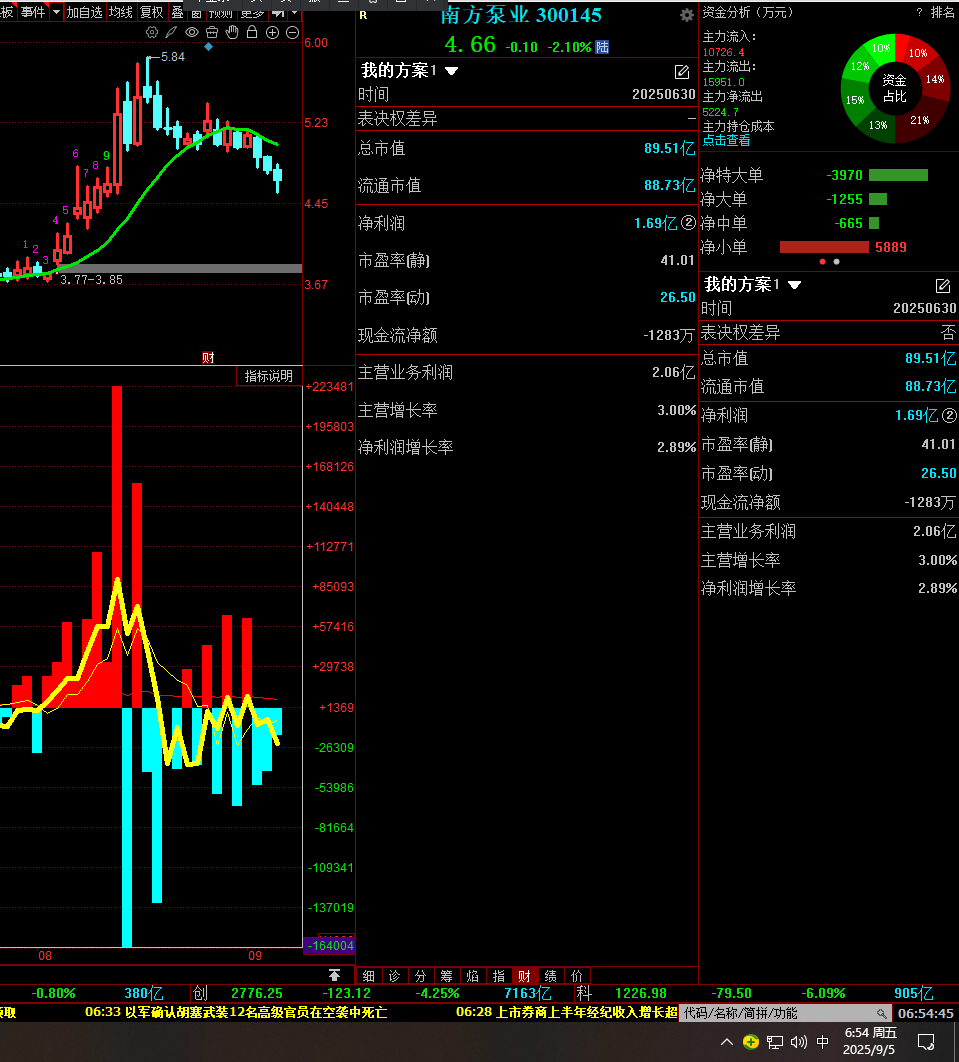This screenshot has width=959, height=1062.
Task: Click 排名 in 资金分析 header
Action: coord(942,12)
